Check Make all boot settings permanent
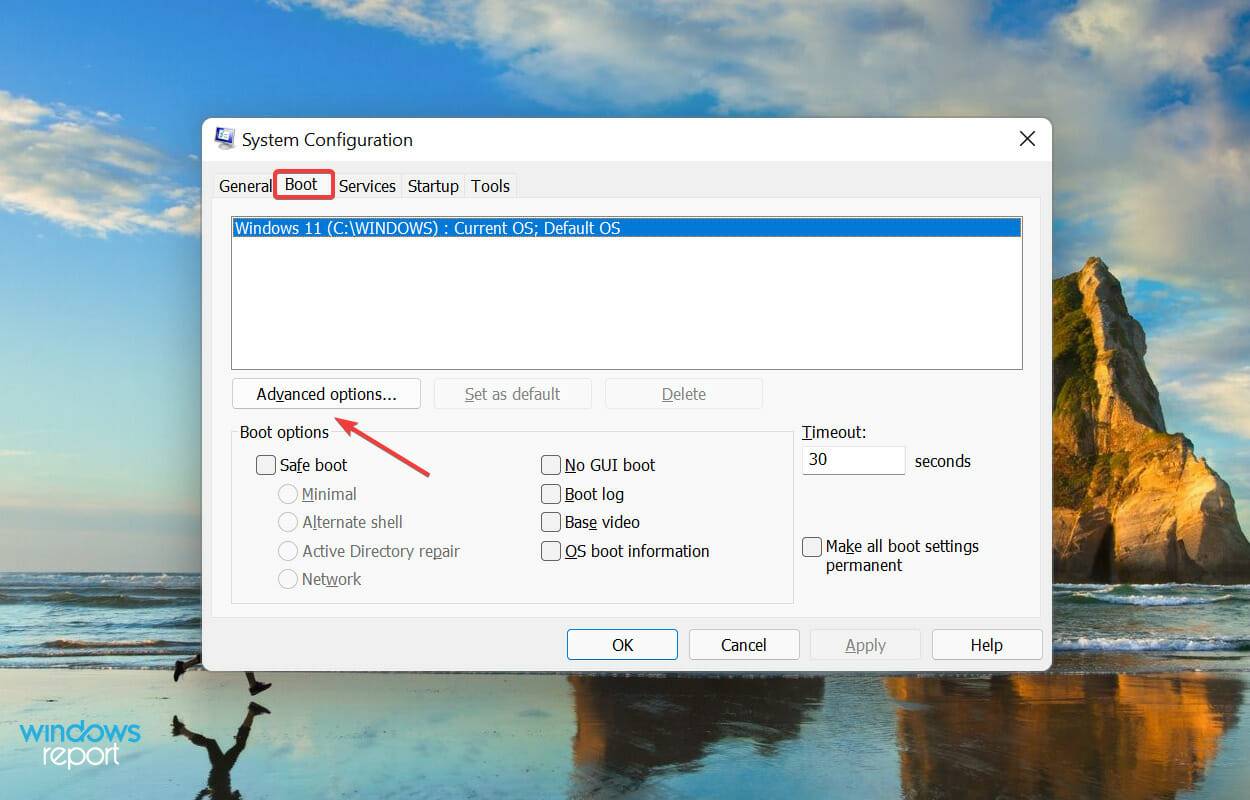Viewport: 1250px width, 800px height. click(812, 546)
